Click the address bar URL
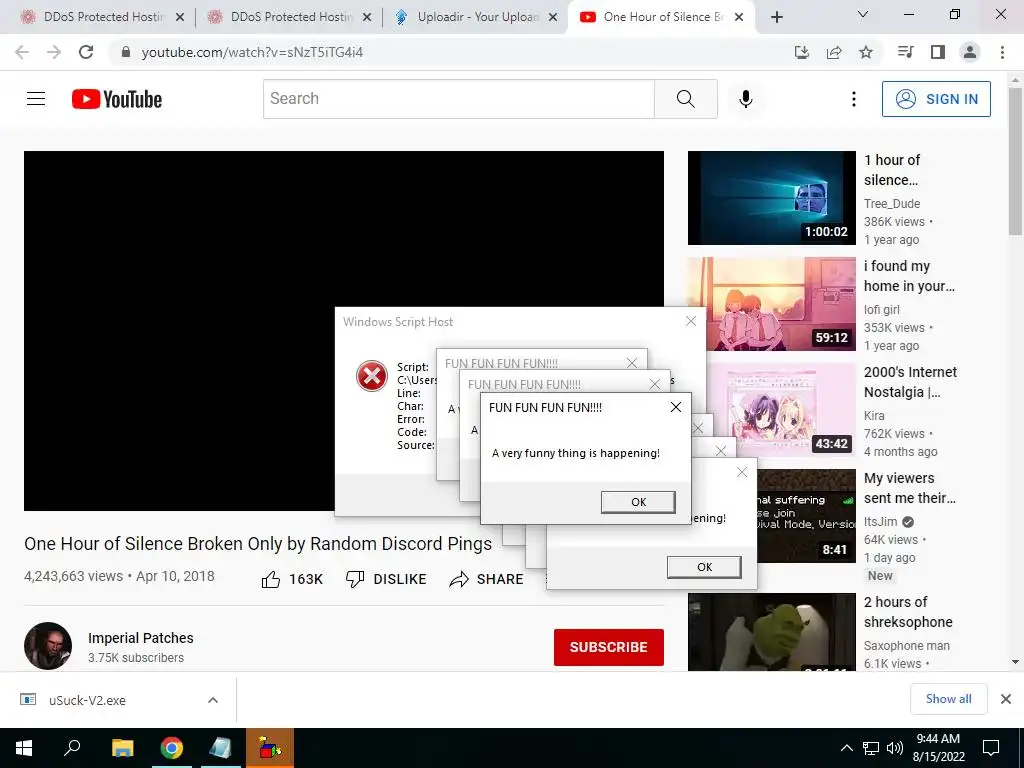Viewport: 1024px width, 768px height. click(x=252, y=52)
